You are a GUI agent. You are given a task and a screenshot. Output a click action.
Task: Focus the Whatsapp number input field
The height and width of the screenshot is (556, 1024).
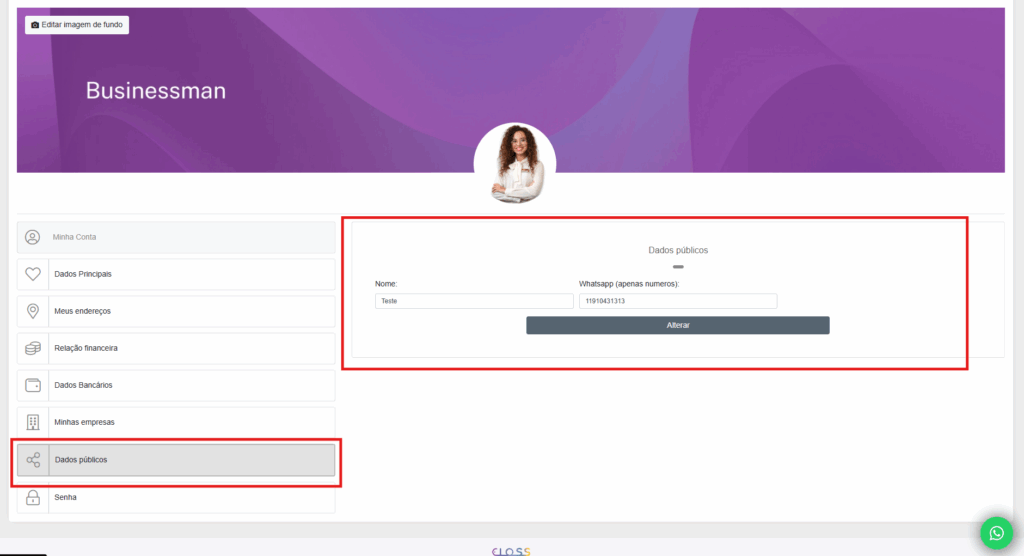coord(678,301)
